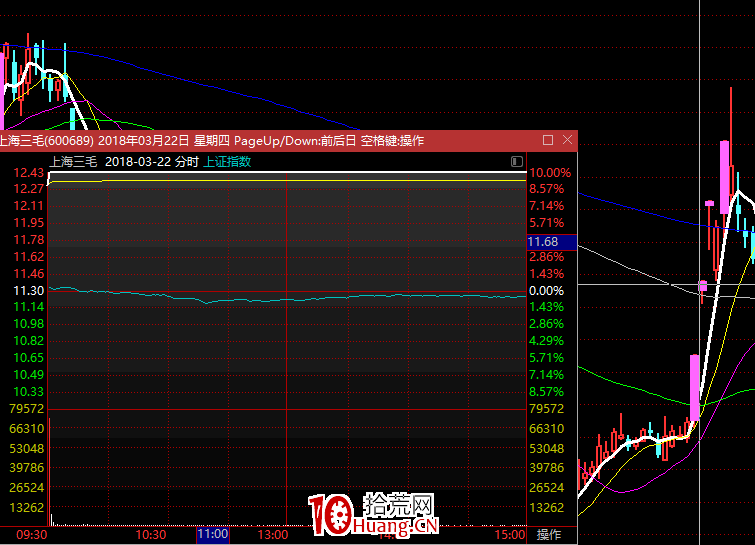Viewport: 755px width, 545px height.
Task: Click the 操作 button at bottom right
Action: (548, 534)
